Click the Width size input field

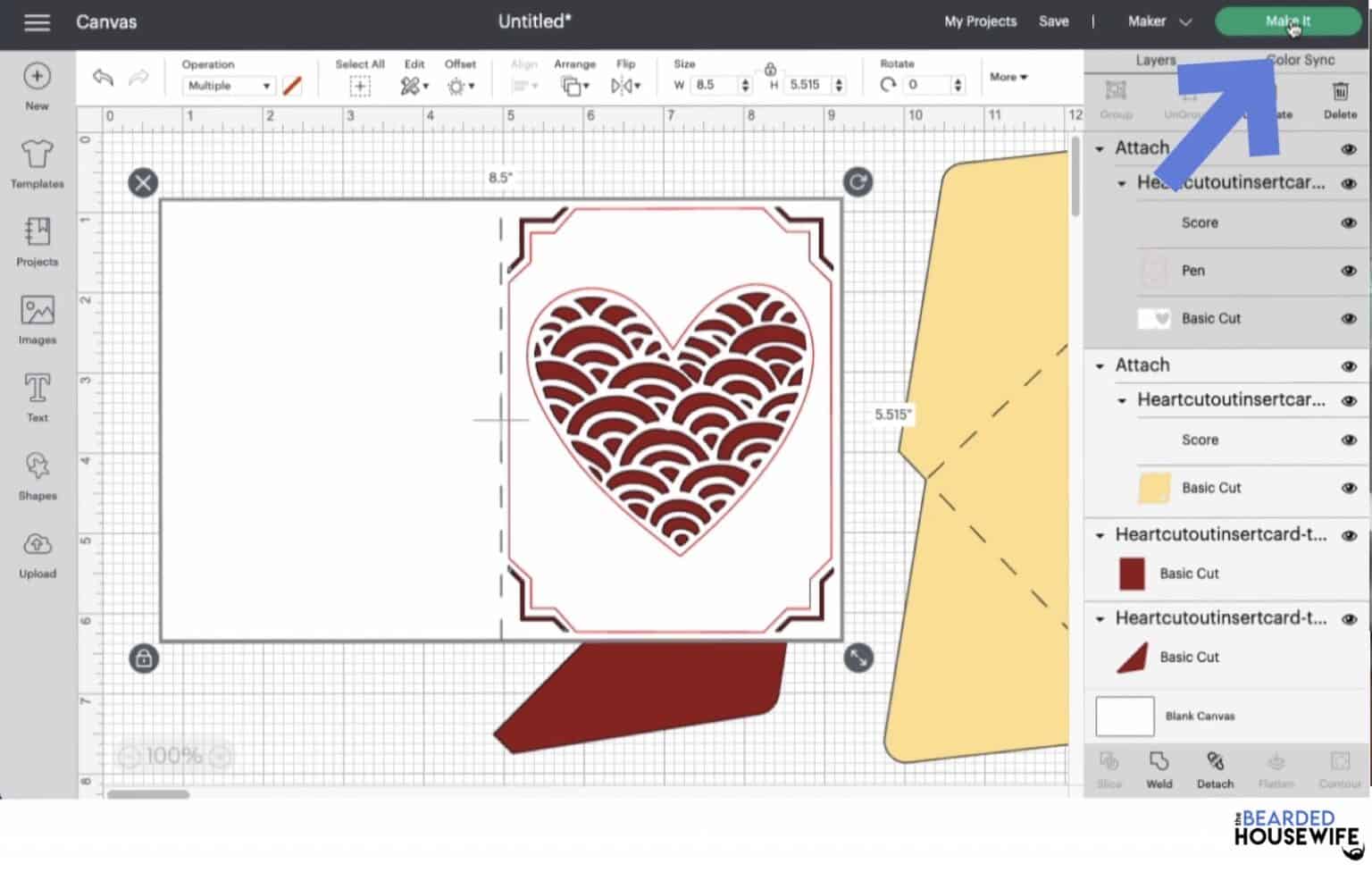click(x=715, y=84)
